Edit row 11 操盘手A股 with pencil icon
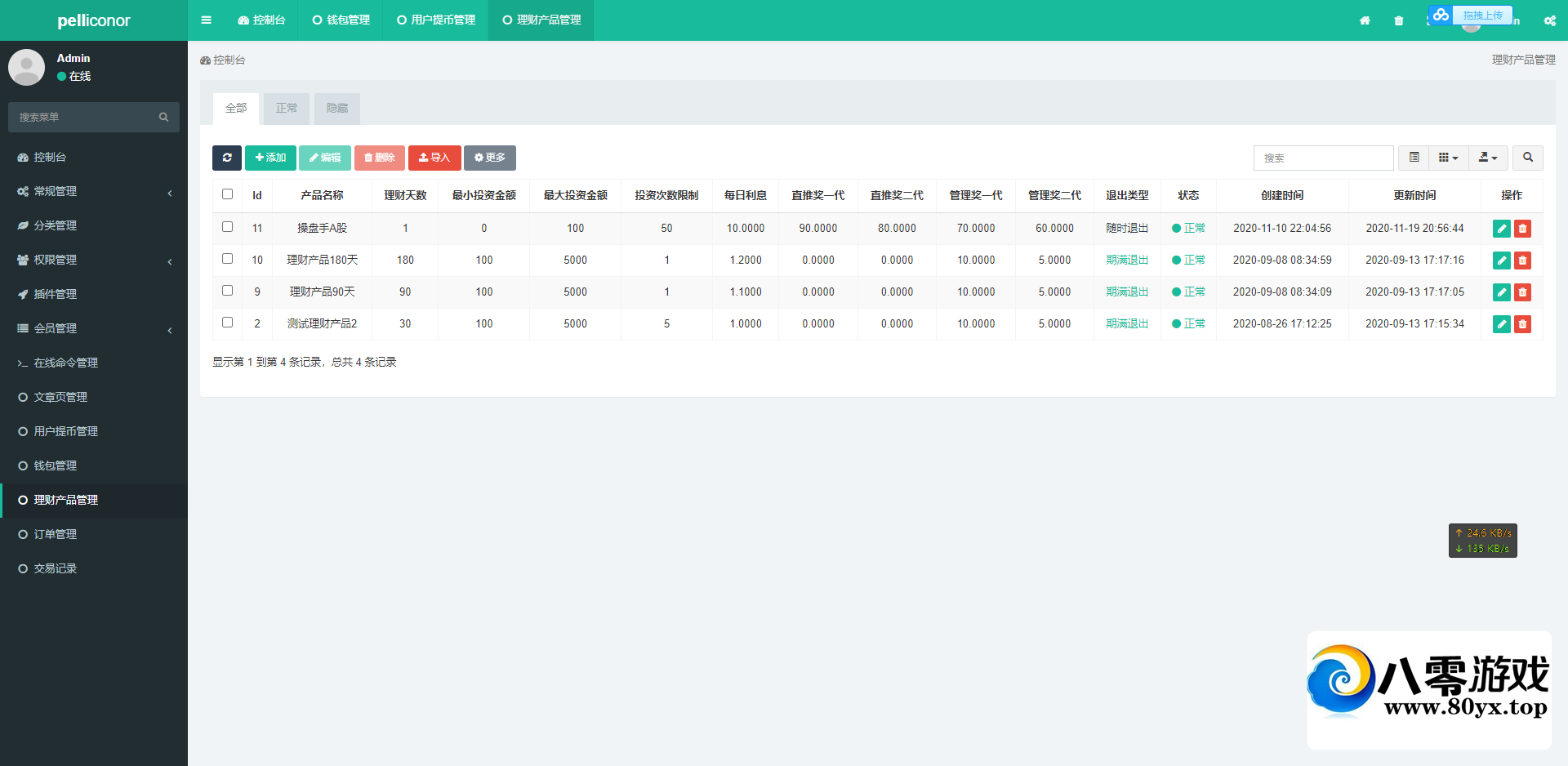The width and height of the screenshot is (1568, 766). [x=1501, y=229]
